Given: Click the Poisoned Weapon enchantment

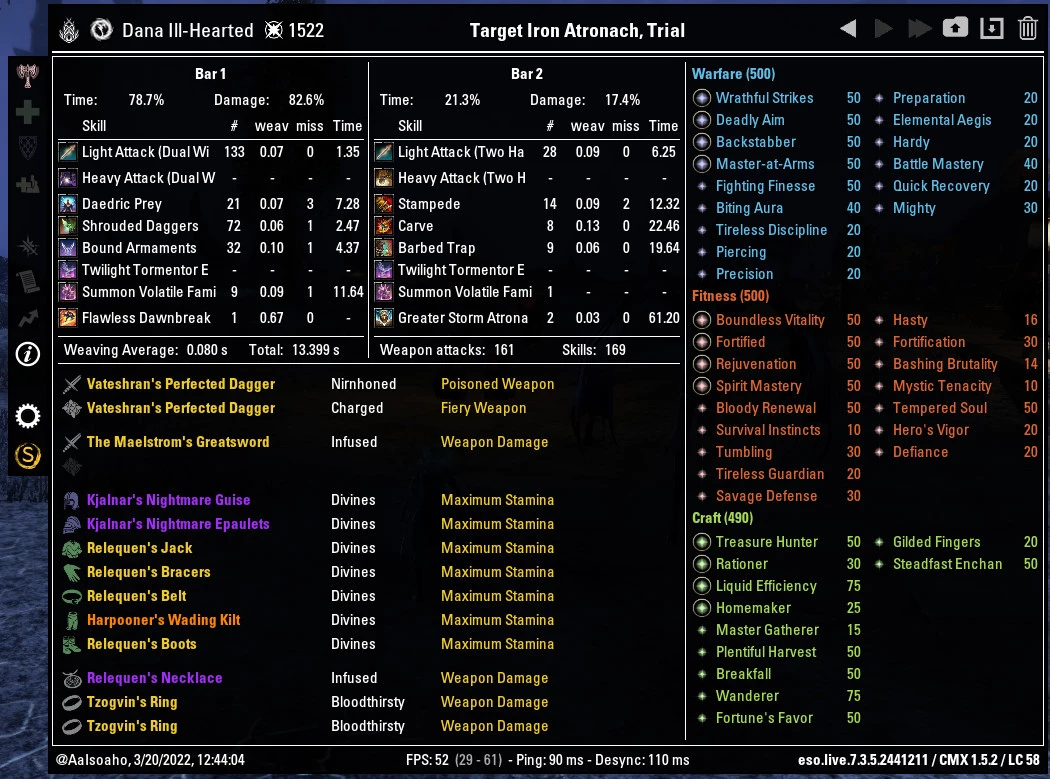Looking at the screenshot, I should click(498, 384).
